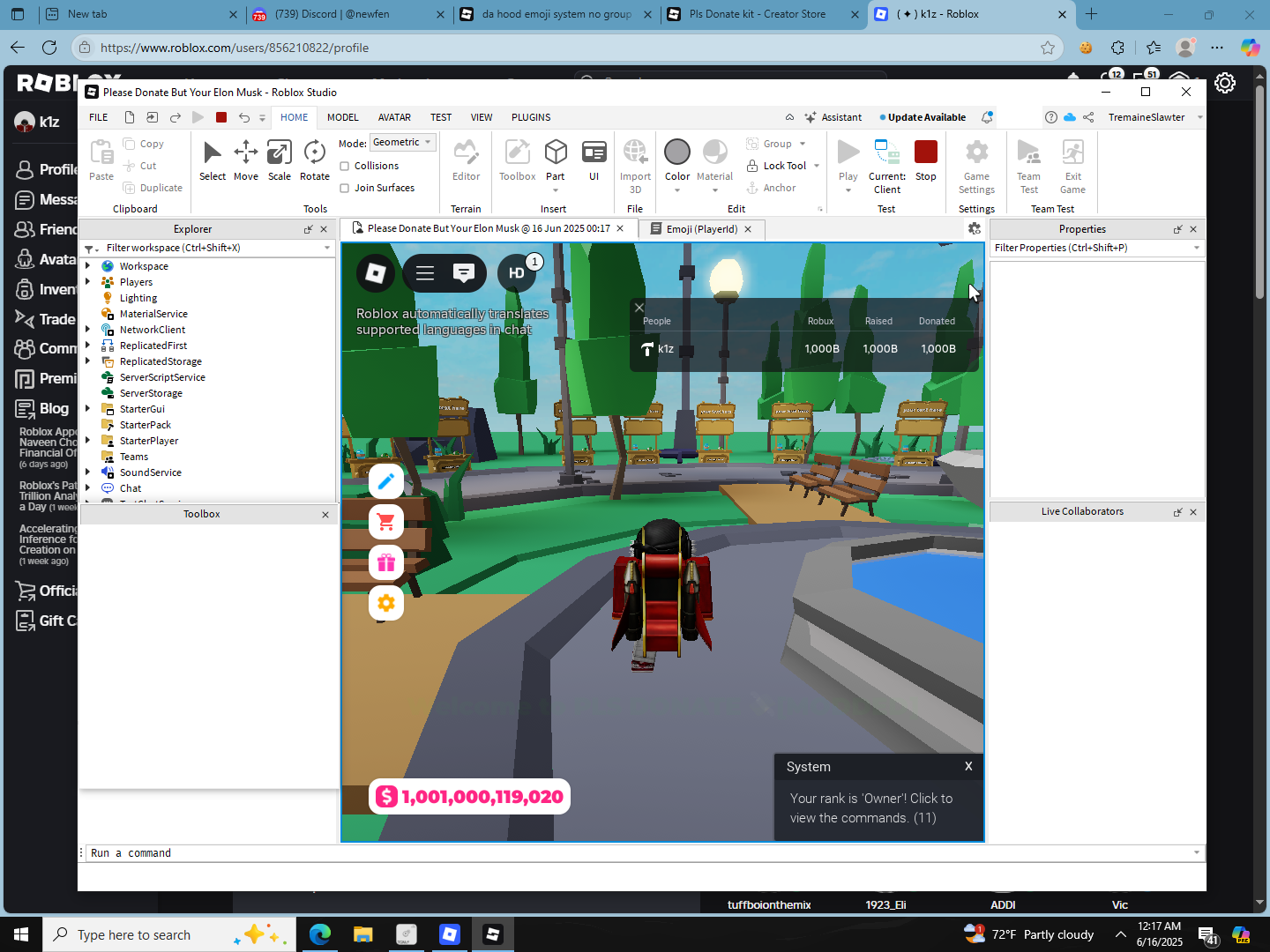
Task: Switch to the MODEL ribbon tab
Action: [x=343, y=117]
